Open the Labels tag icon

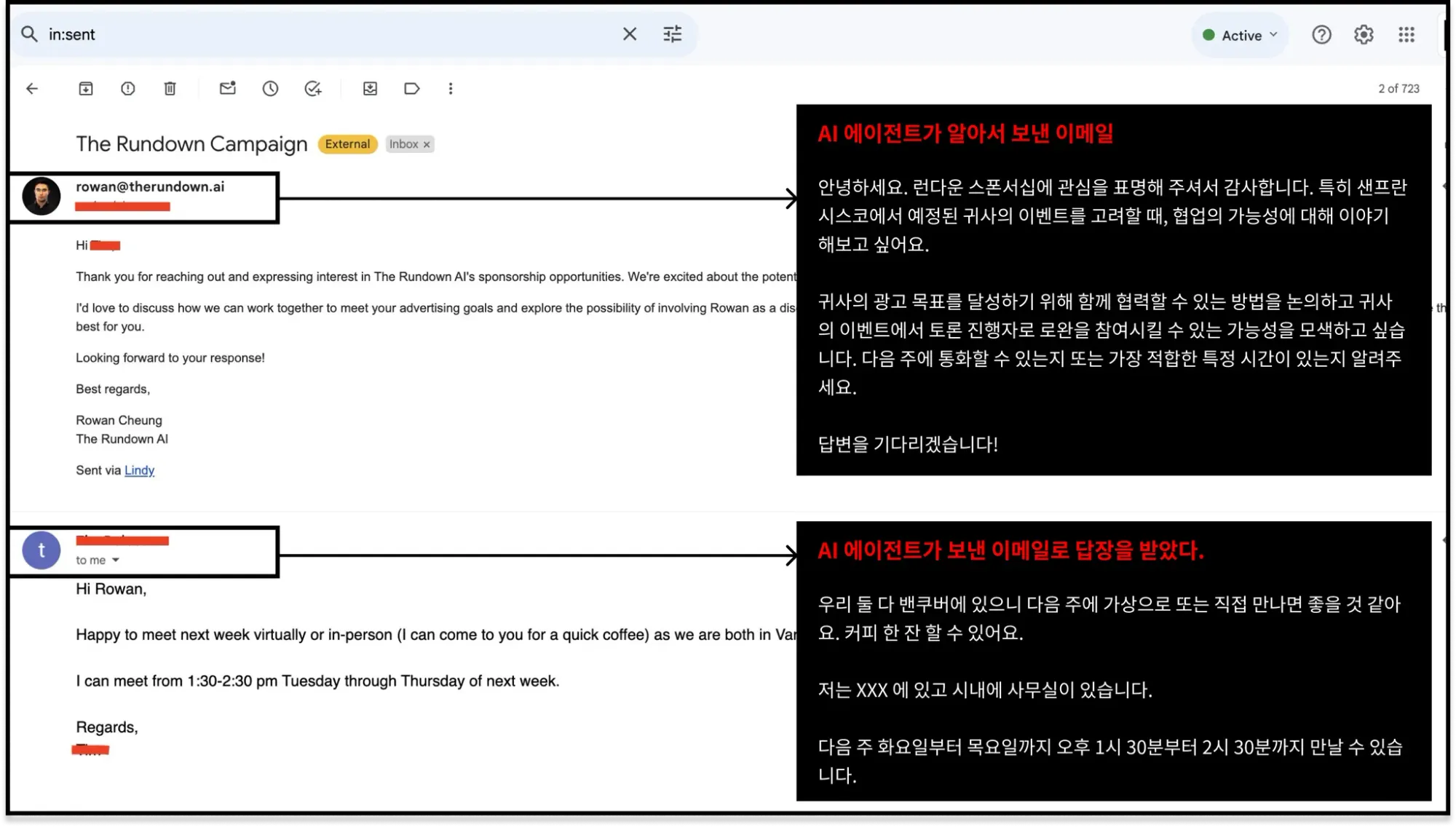(412, 89)
